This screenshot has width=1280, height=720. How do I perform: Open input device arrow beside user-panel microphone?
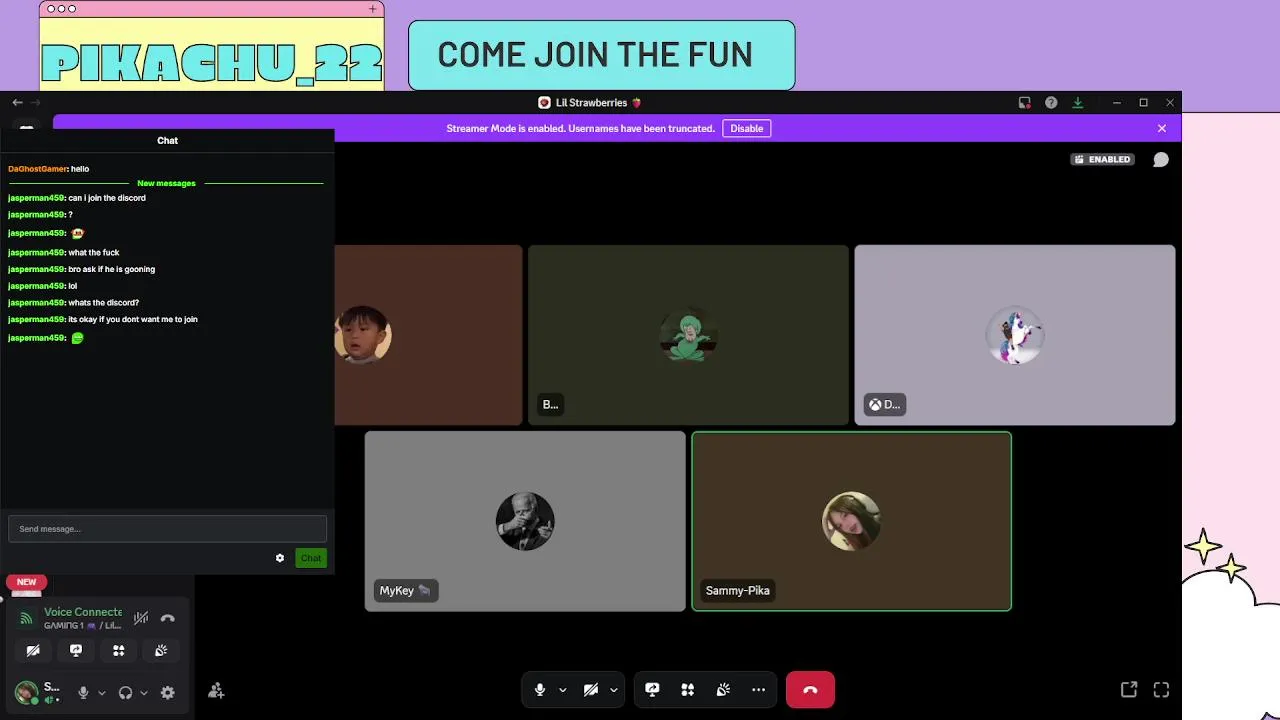[x=102, y=692]
